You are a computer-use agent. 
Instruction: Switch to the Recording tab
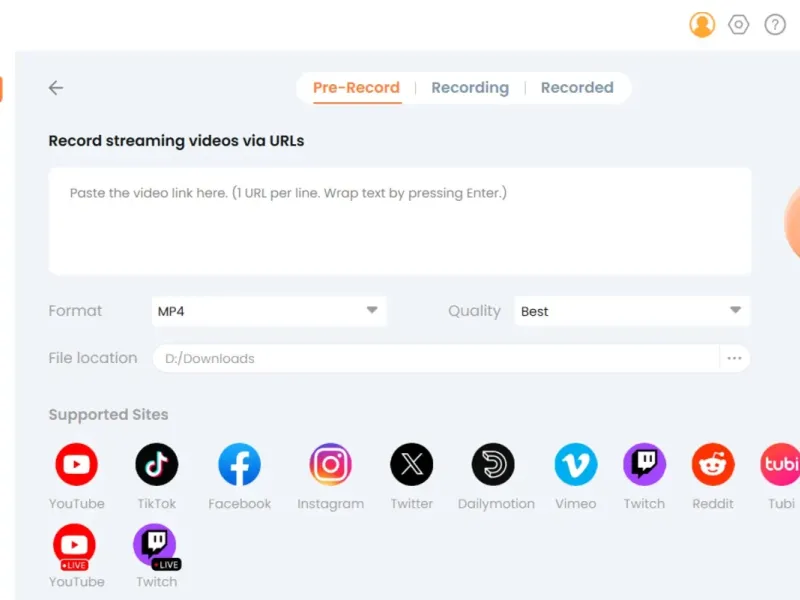[470, 88]
